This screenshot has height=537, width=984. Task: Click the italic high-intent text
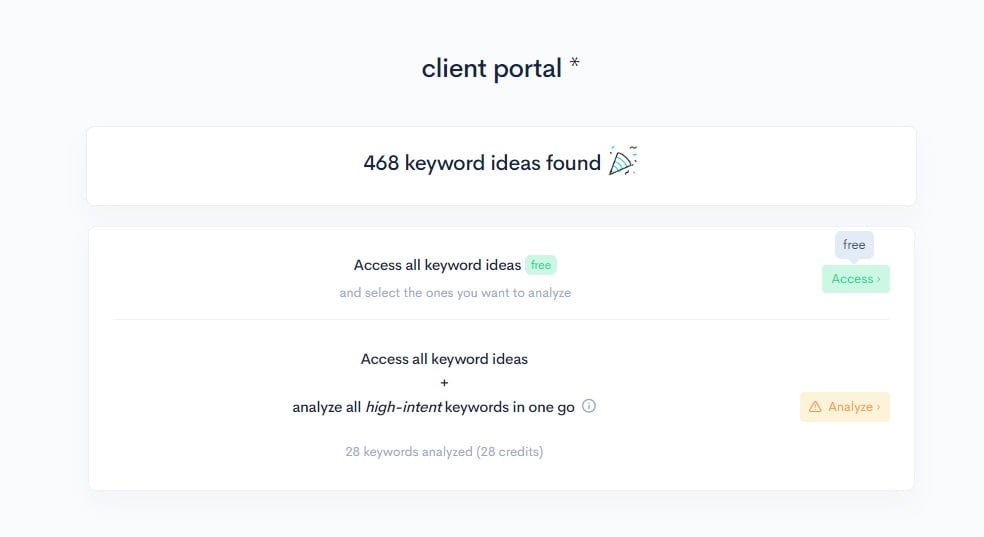(x=403, y=407)
